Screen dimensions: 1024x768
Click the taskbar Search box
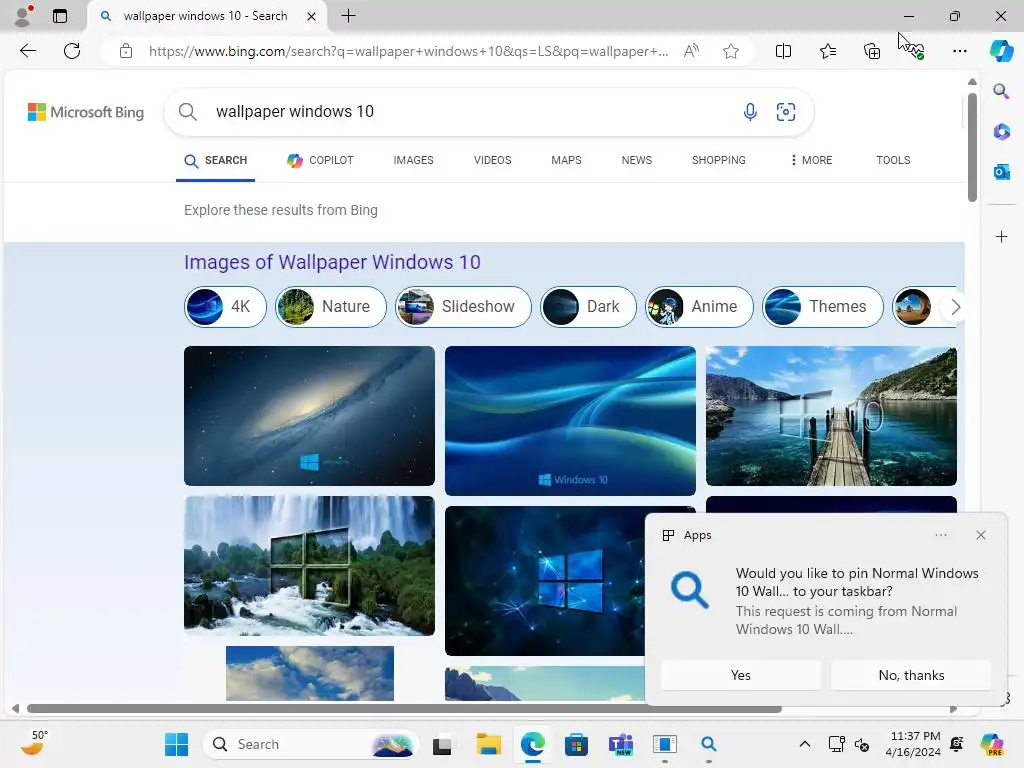pyautogui.click(x=310, y=744)
